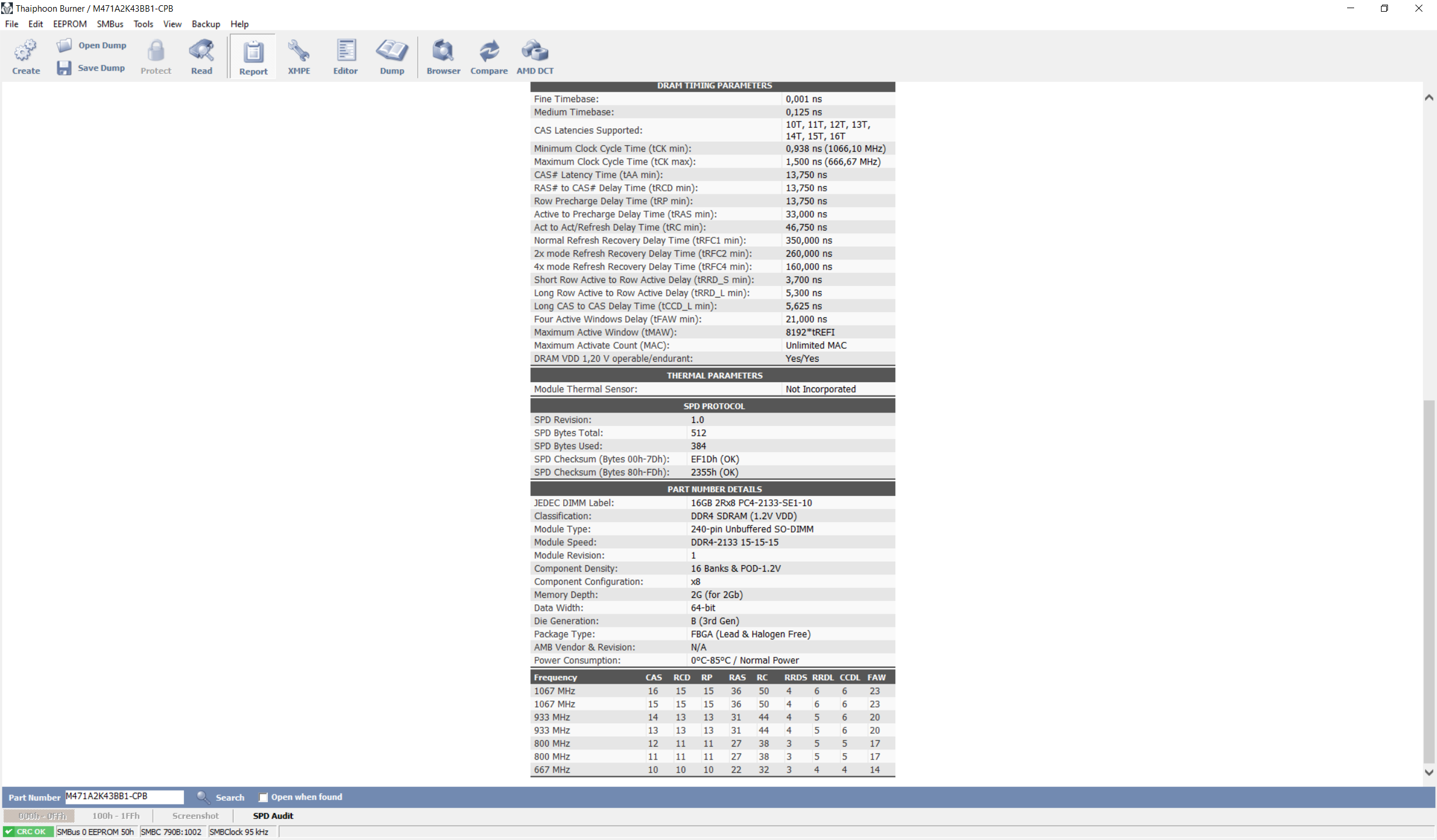The image size is (1437, 840).
Task: Click the Compare arrows icon
Action: (489, 51)
